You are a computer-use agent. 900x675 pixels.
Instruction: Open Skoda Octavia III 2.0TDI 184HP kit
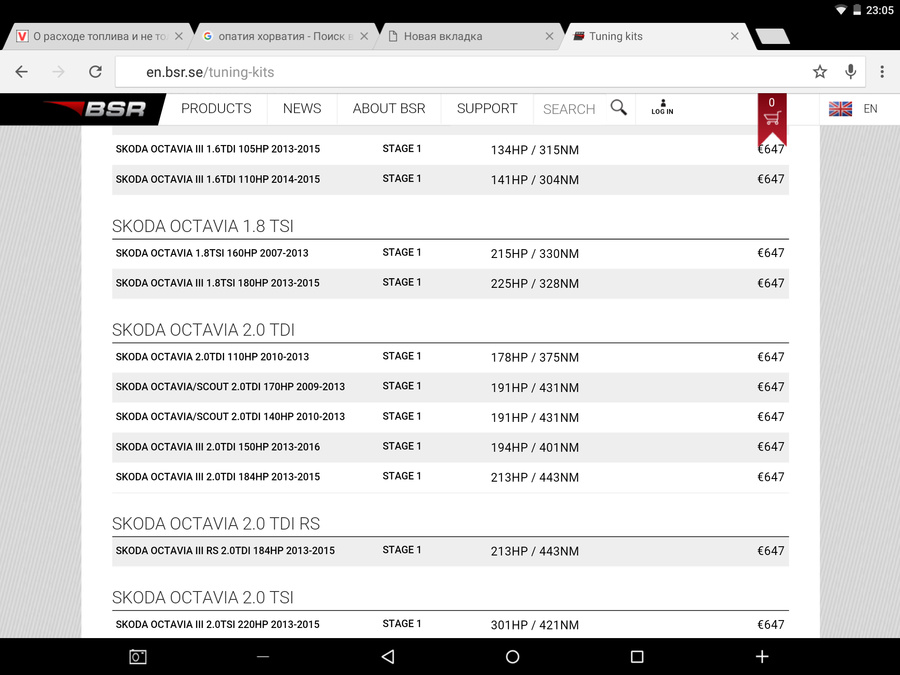pos(218,477)
